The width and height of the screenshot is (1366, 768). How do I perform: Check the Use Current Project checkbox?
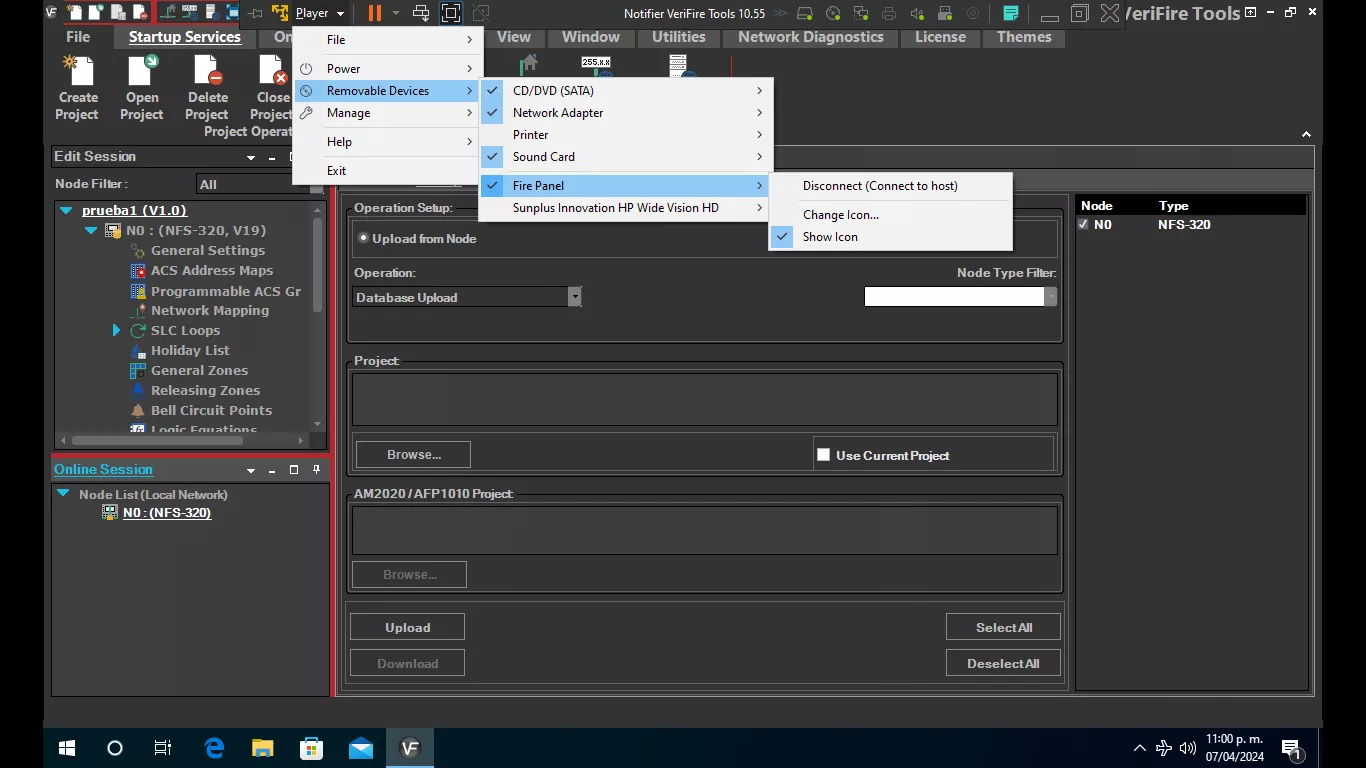[823, 455]
